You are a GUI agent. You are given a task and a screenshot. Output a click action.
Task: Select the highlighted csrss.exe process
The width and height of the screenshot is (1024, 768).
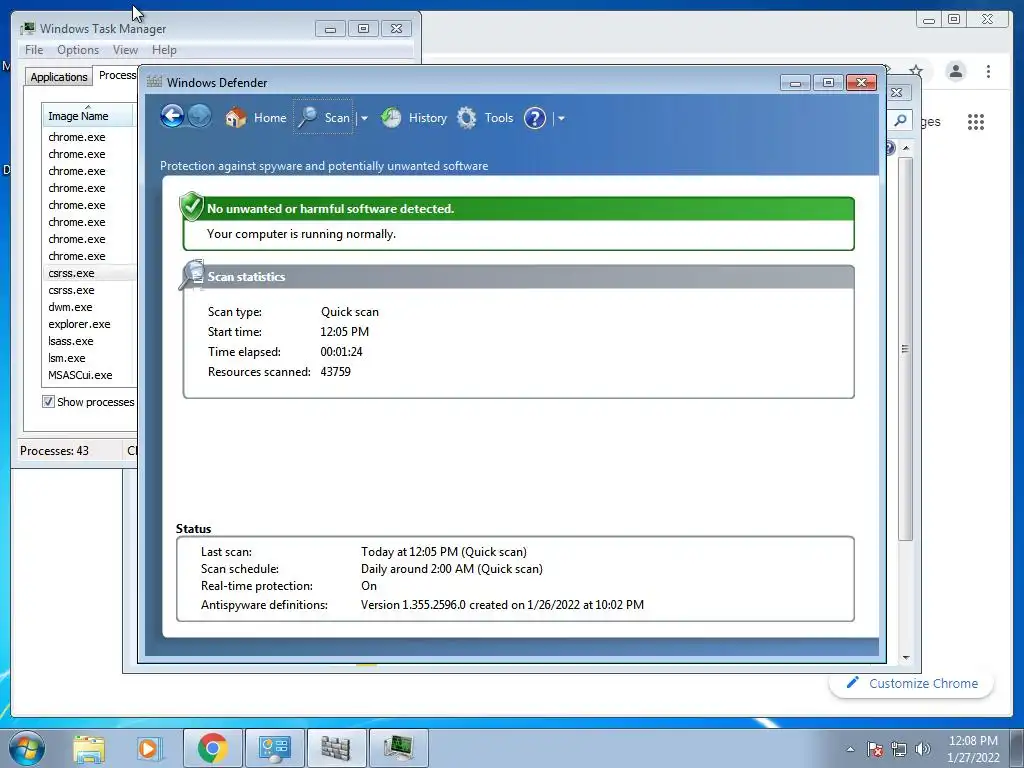point(89,273)
